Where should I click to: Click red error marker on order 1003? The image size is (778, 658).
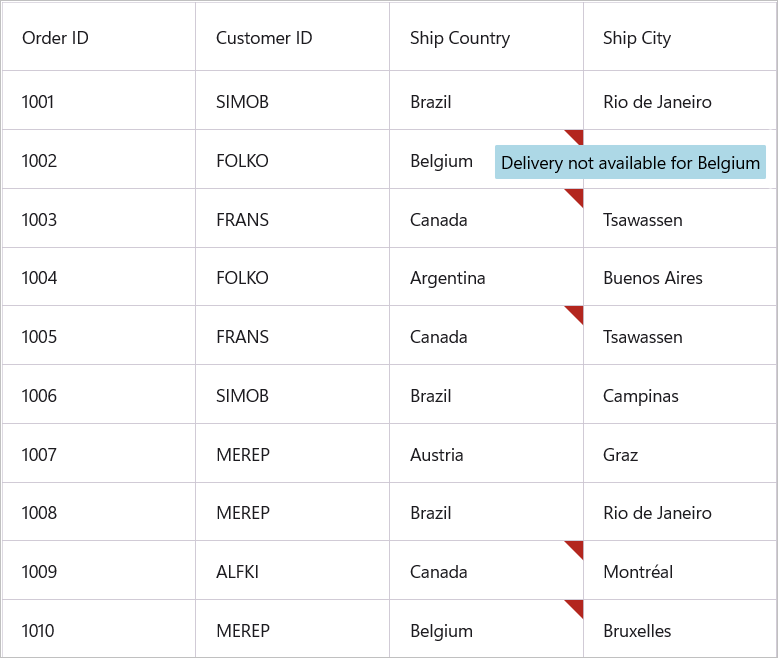pos(576,194)
